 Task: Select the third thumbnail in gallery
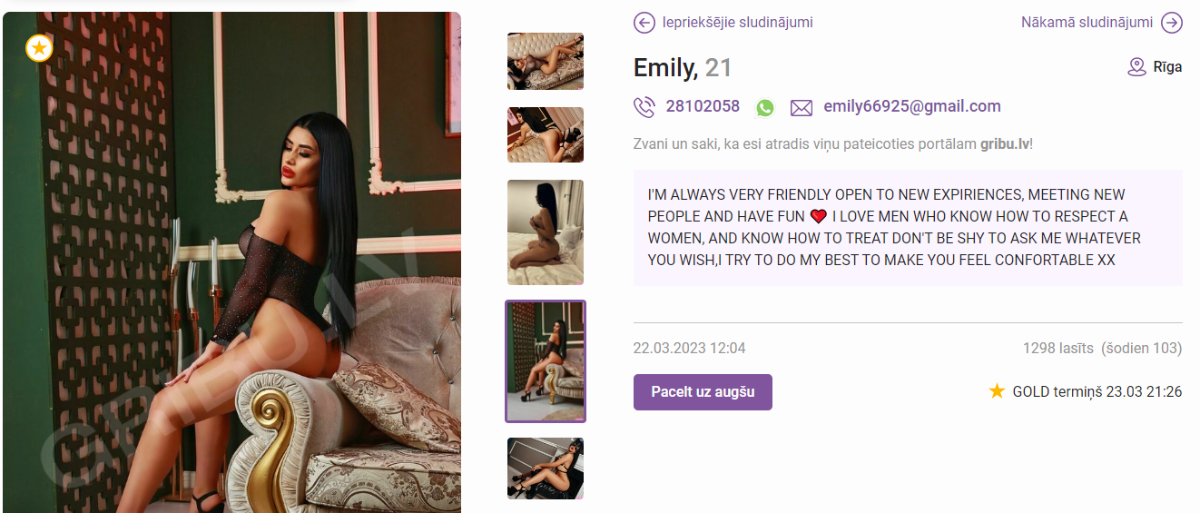(545, 232)
